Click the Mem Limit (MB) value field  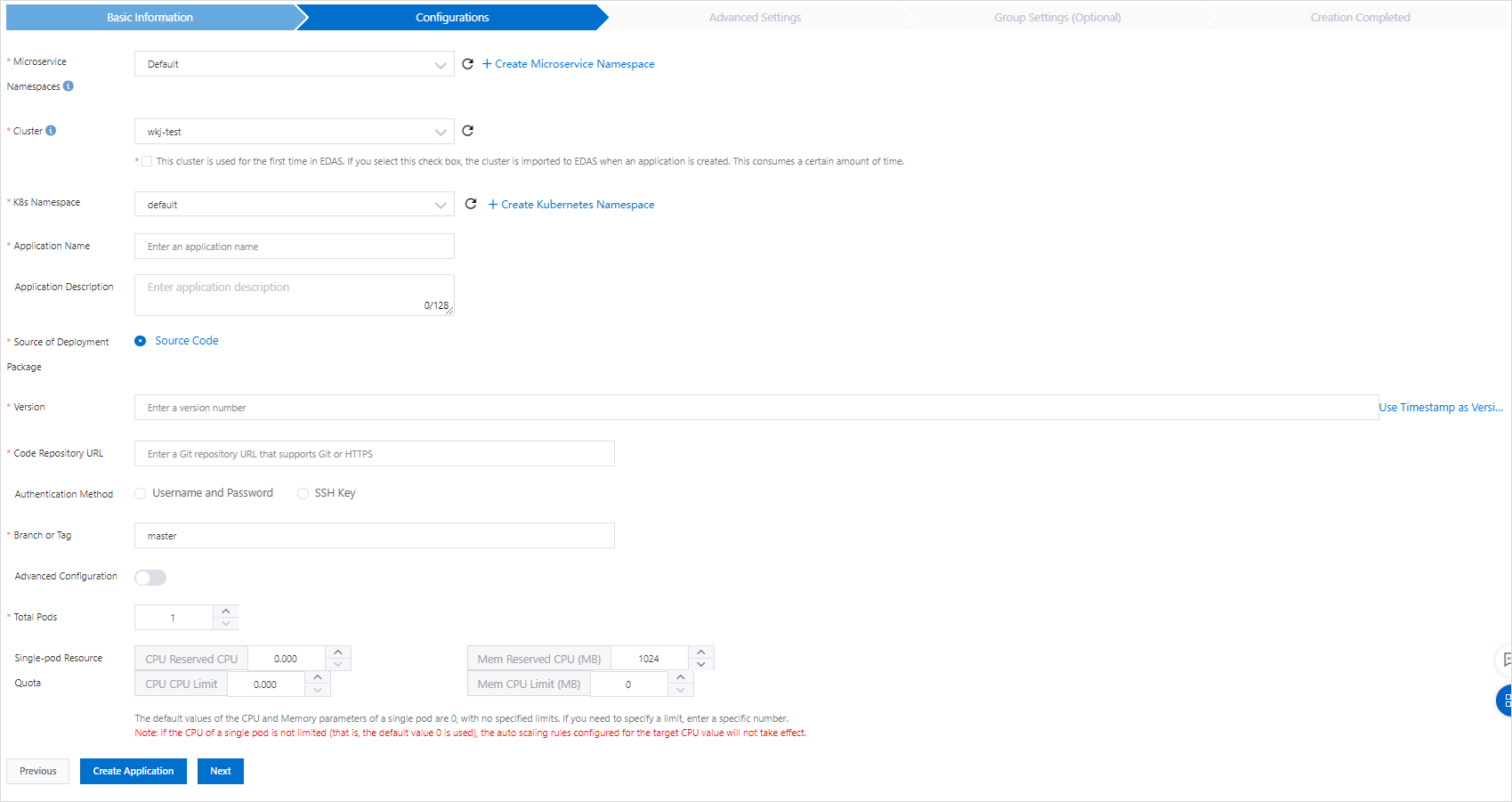[629, 685]
